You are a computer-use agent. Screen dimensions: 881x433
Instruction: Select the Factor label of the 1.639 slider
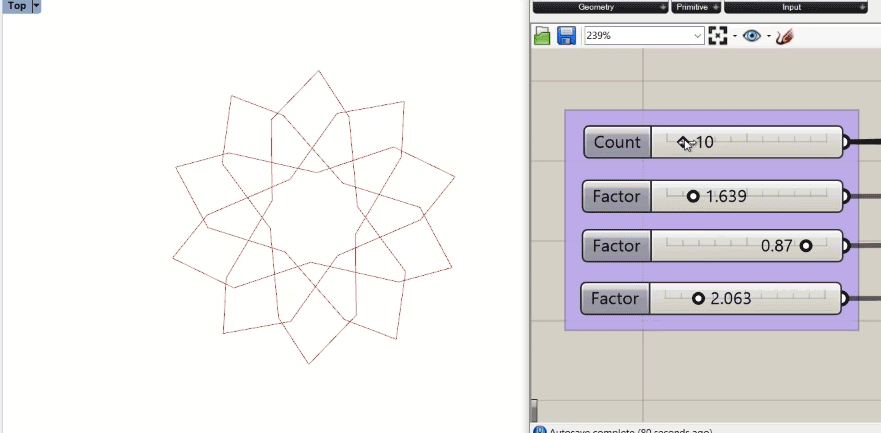[616, 197]
